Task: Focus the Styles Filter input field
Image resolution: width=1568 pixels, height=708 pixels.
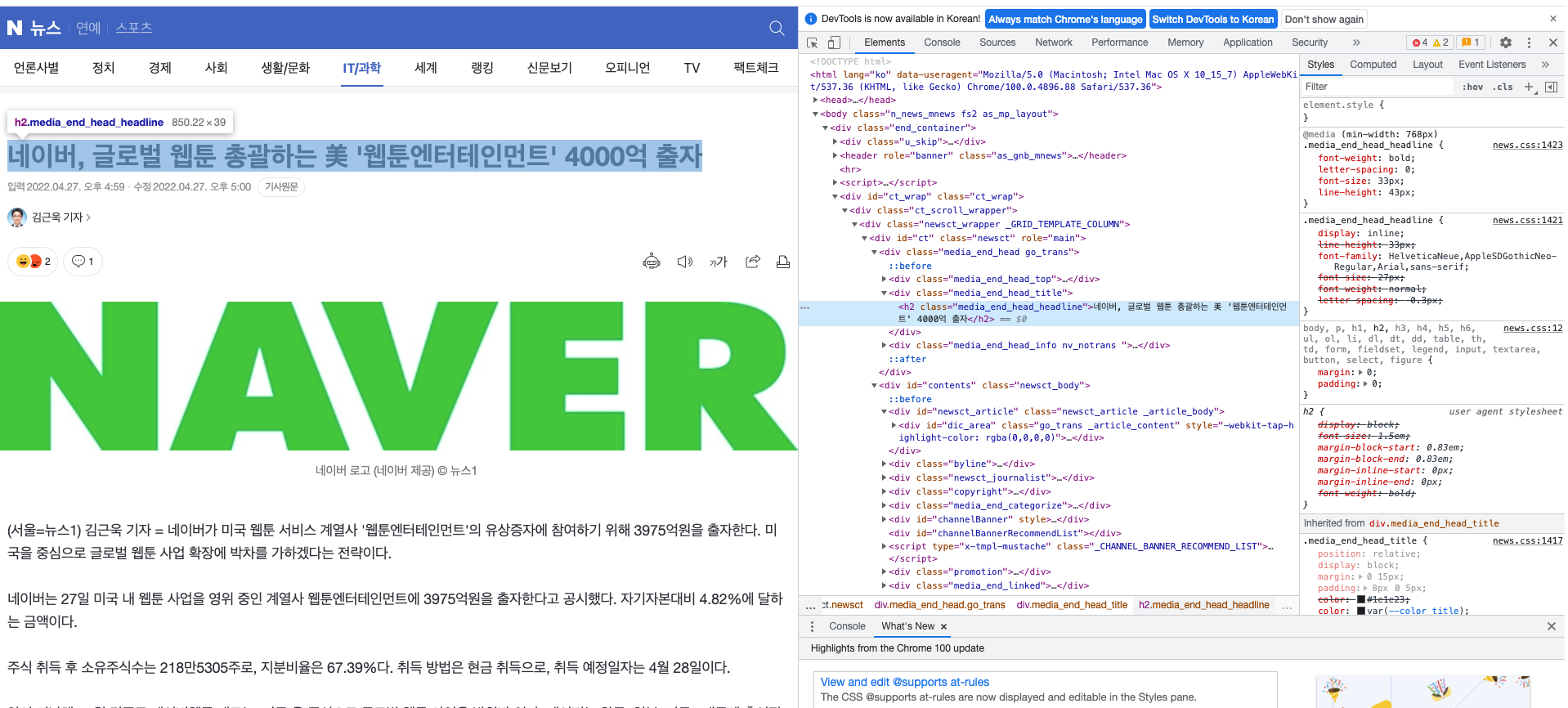Action: click(x=1379, y=87)
